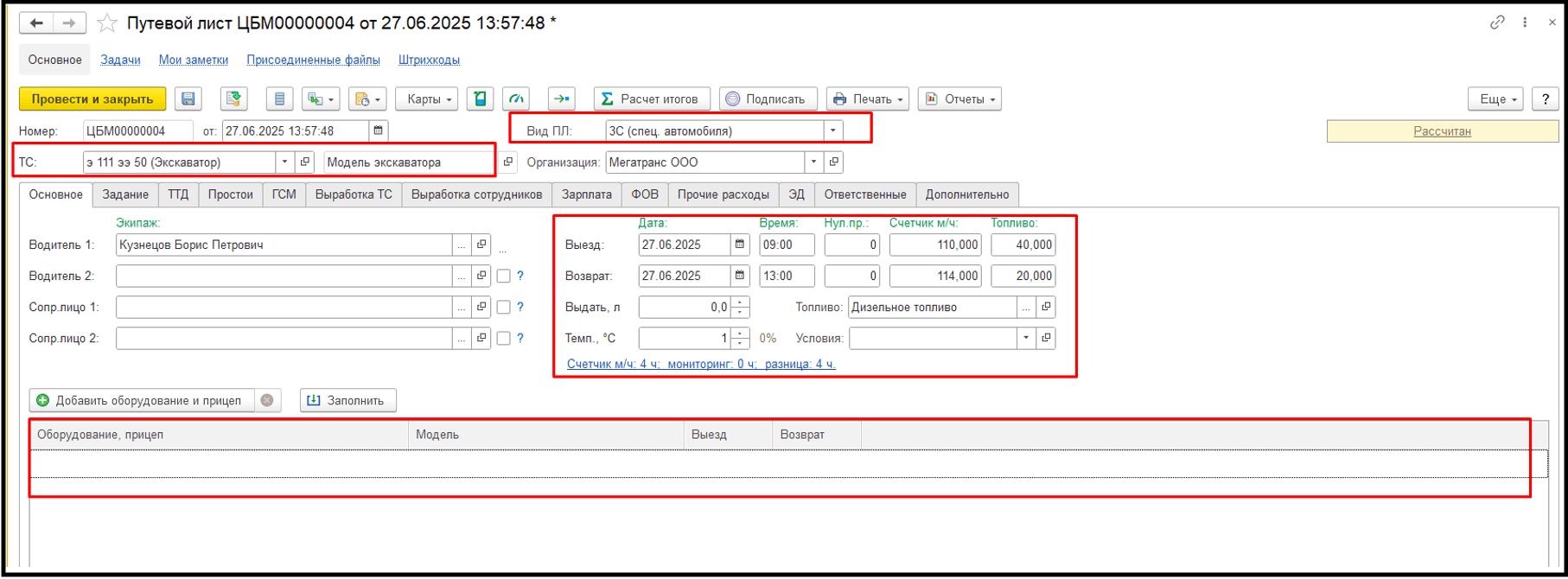Click the post document icon

233,99
